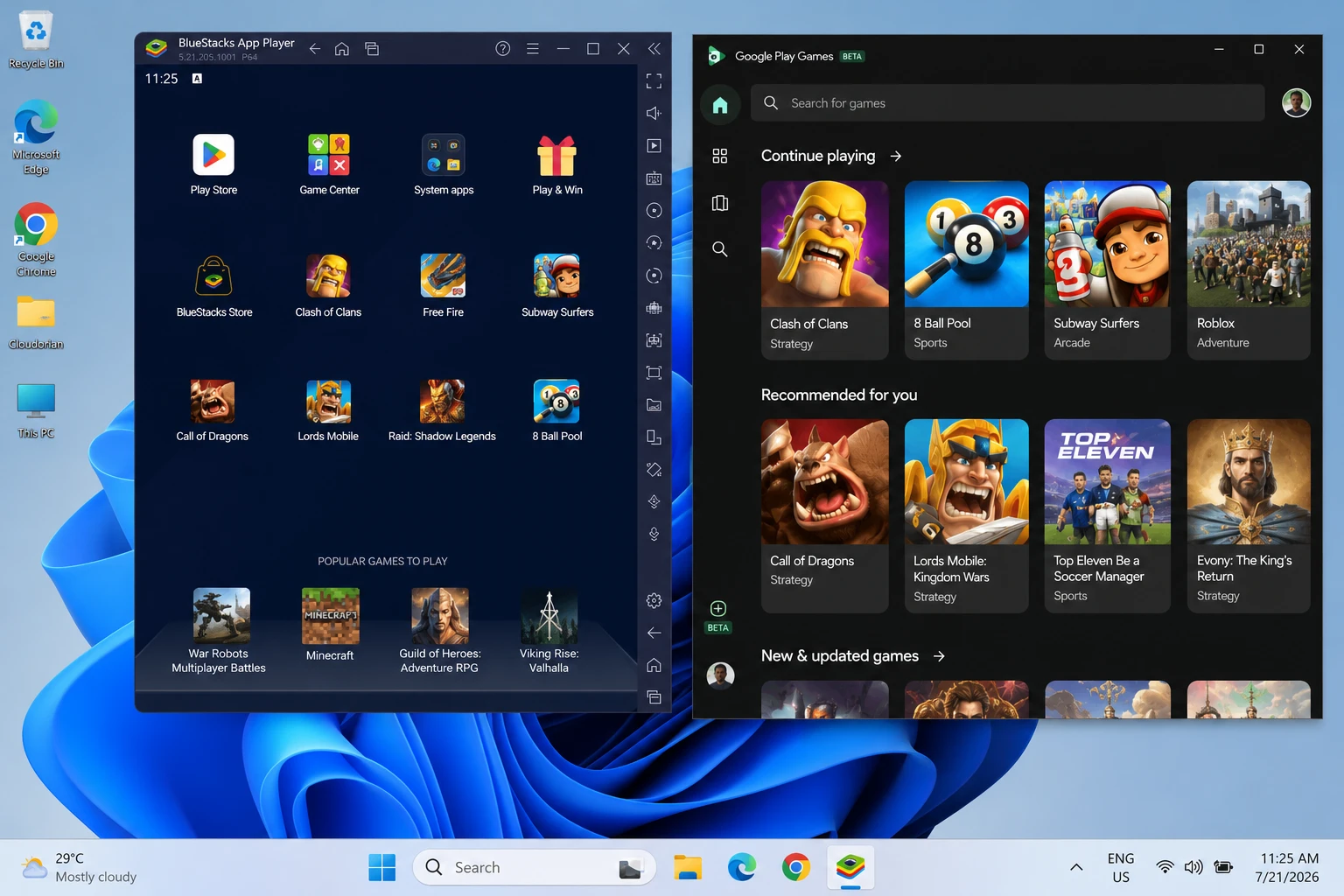The height and width of the screenshot is (896, 1344).
Task: Open weather widget showing 29°C
Action: (x=79, y=867)
